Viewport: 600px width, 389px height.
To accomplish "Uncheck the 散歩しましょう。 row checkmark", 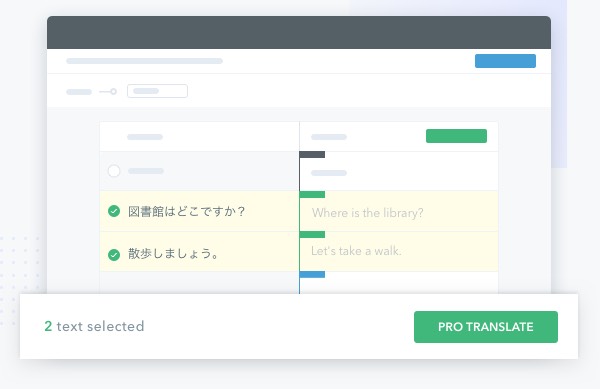I will [x=114, y=254].
